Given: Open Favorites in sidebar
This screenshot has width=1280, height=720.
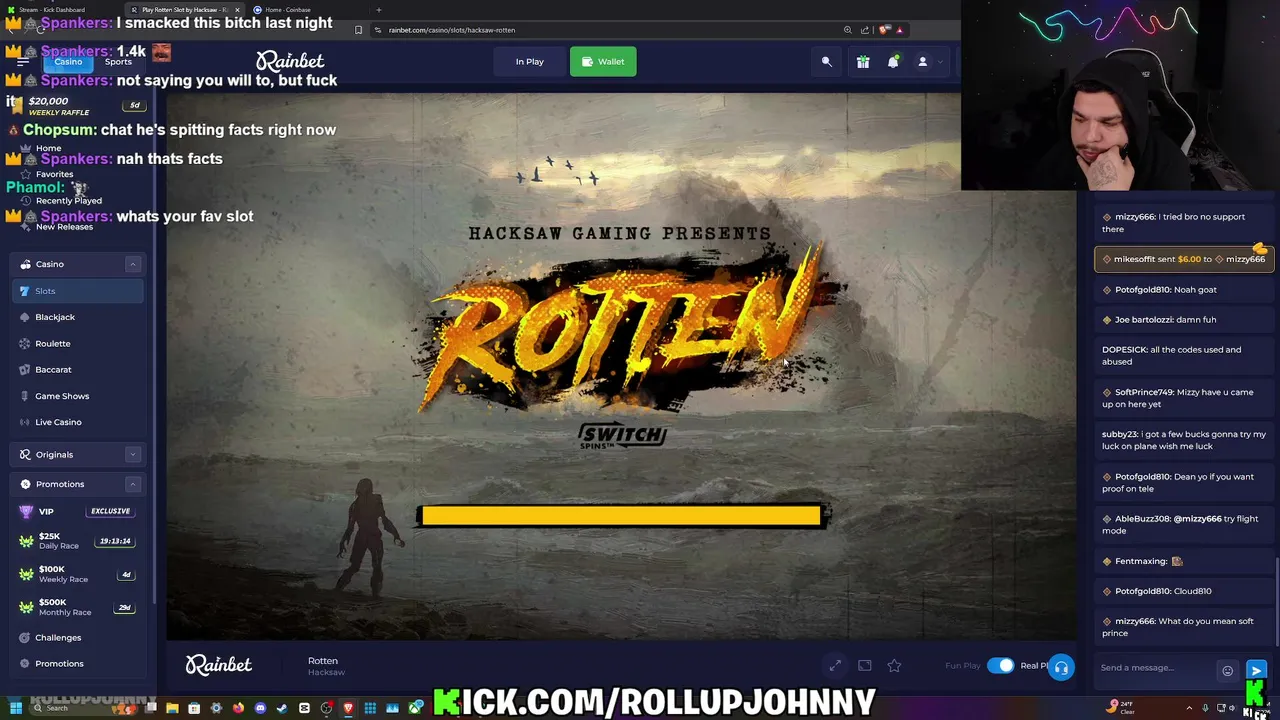Looking at the screenshot, I should click(54, 174).
